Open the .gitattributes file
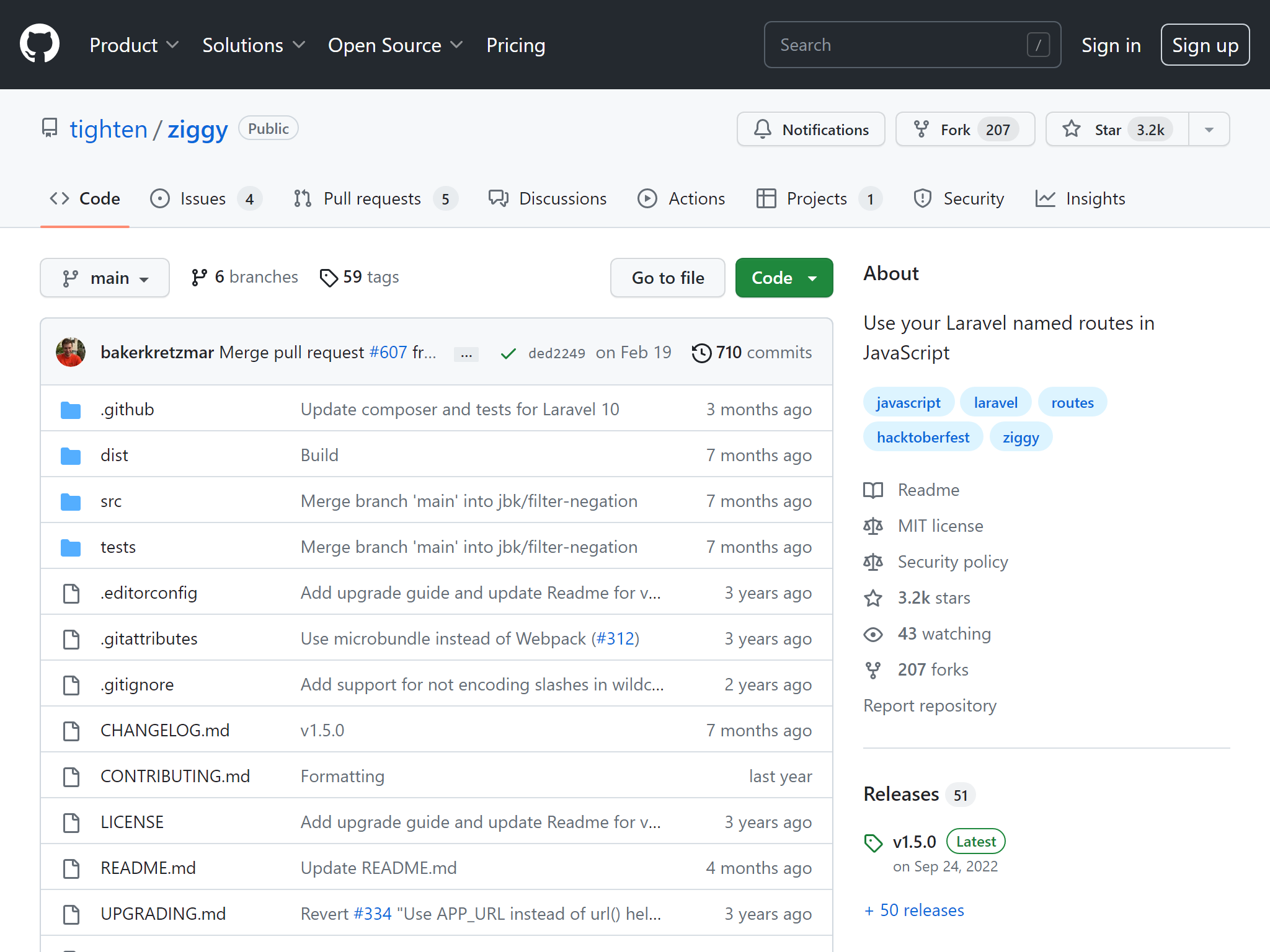 pyautogui.click(x=149, y=638)
